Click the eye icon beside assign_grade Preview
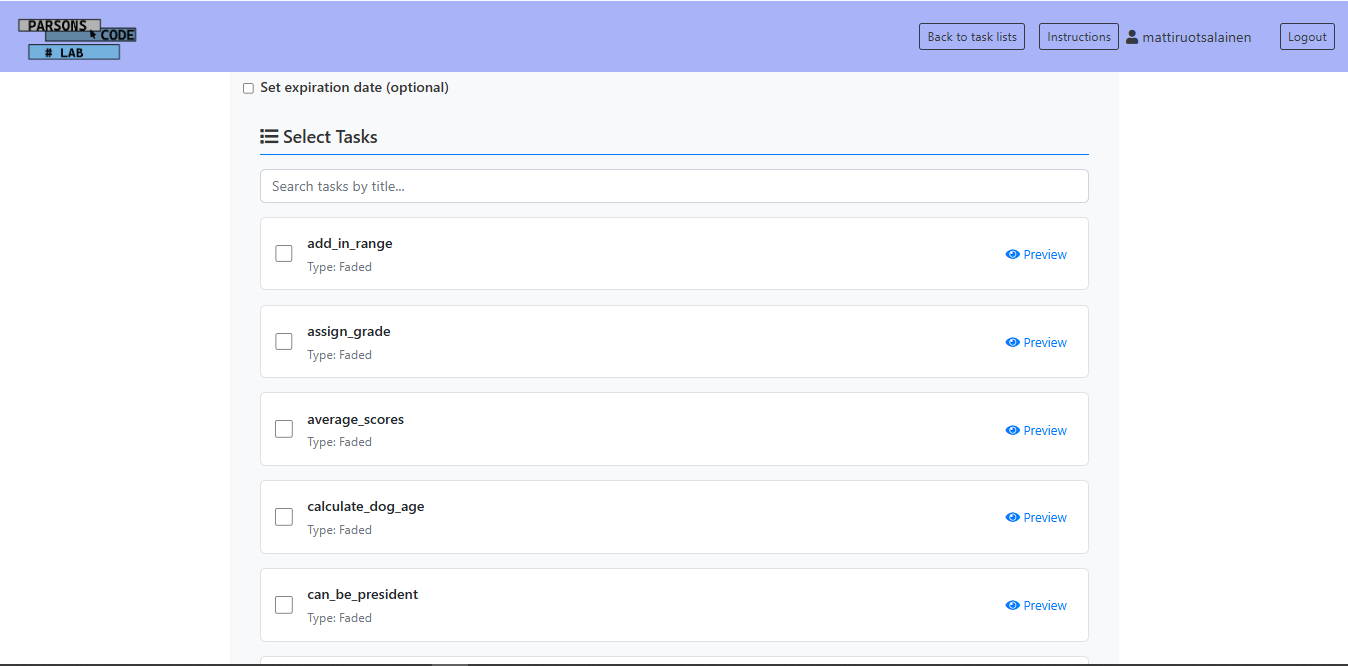Screen dimensions: 1348x666 click(x=1013, y=342)
